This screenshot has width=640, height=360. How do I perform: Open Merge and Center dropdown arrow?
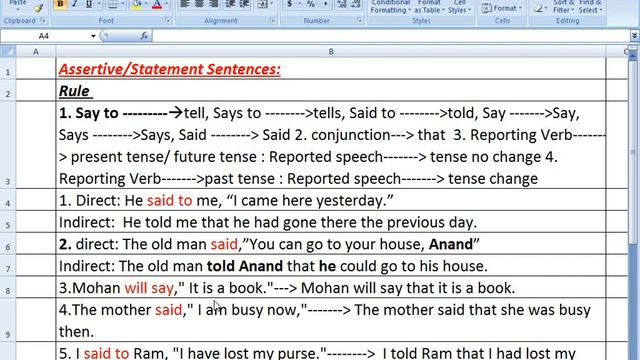pos(272,4)
